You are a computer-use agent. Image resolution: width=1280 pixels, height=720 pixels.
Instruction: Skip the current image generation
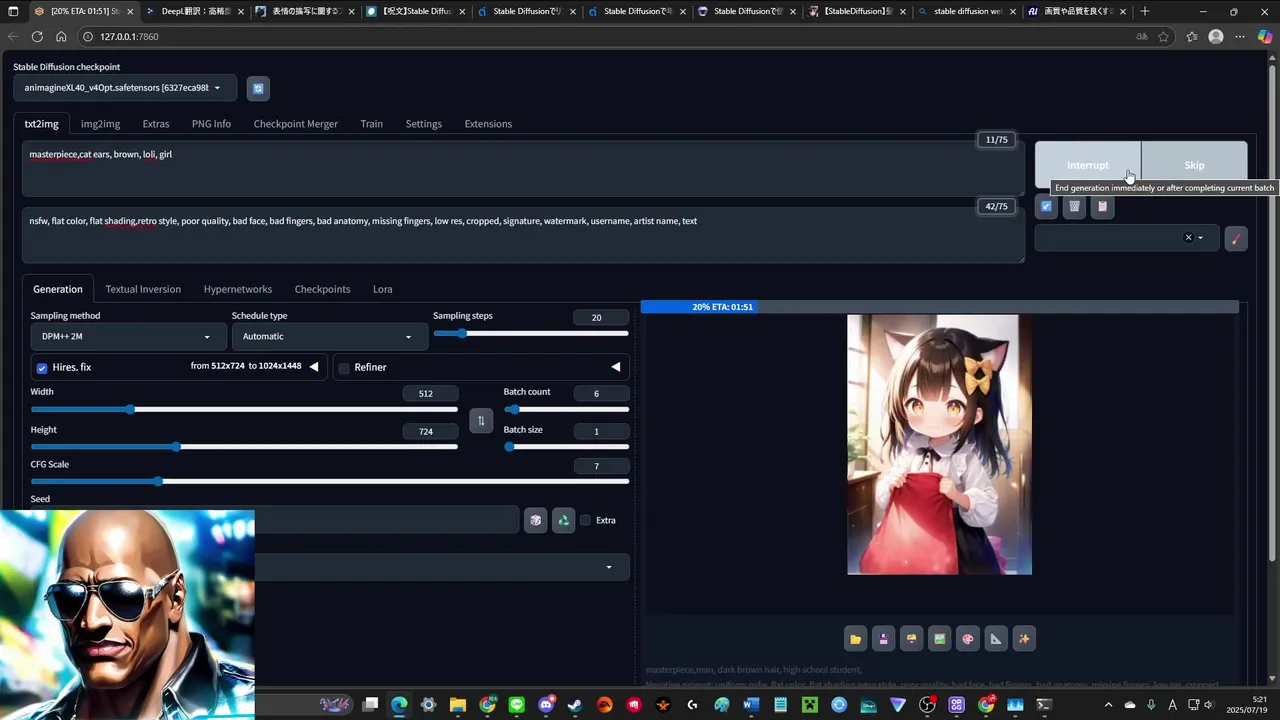1194,165
